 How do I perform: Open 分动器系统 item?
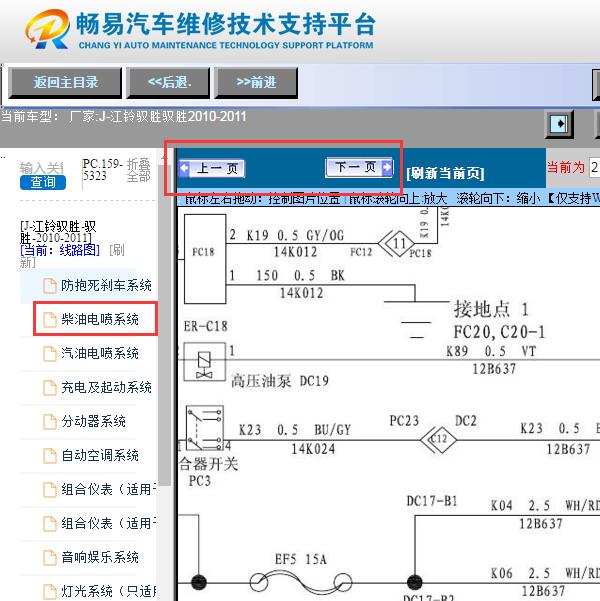[94, 422]
